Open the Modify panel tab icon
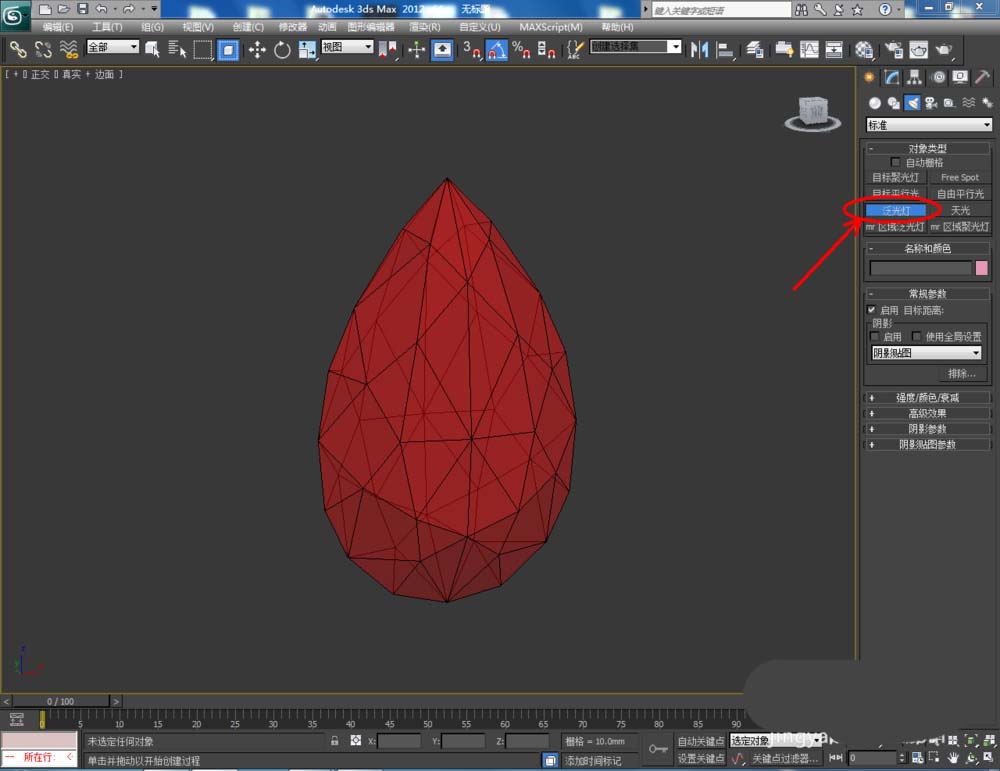 tap(892, 78)
